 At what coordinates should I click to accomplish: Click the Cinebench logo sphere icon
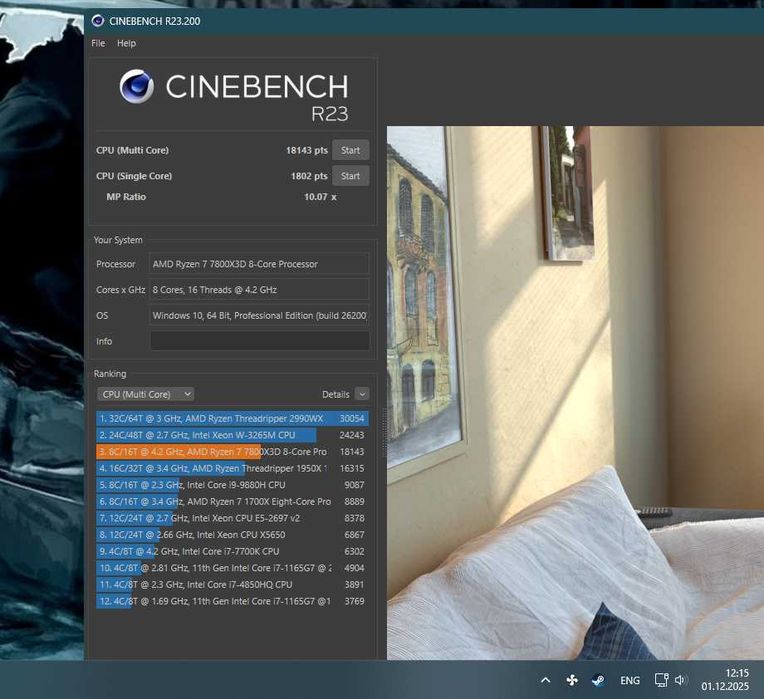point(137,86)
